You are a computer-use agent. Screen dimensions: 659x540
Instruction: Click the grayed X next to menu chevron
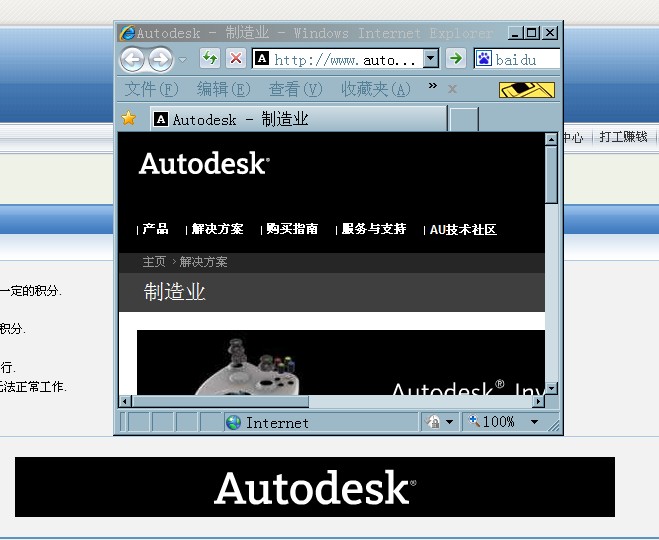click(x=452, y=89)
